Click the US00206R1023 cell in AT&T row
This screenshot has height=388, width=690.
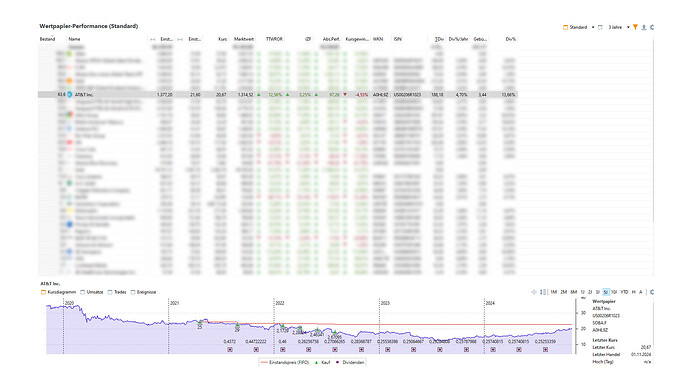pyautogui.click(x=407, y=95)
